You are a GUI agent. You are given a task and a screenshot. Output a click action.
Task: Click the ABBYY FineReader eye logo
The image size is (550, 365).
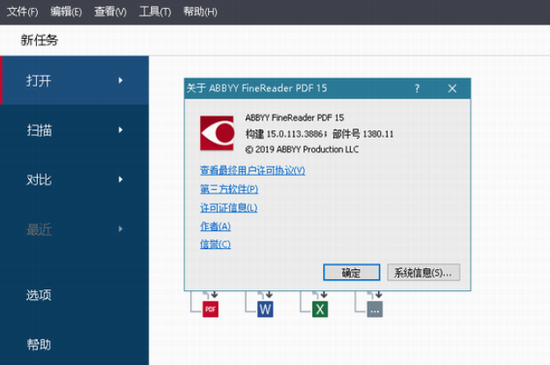tap(217, 133)
